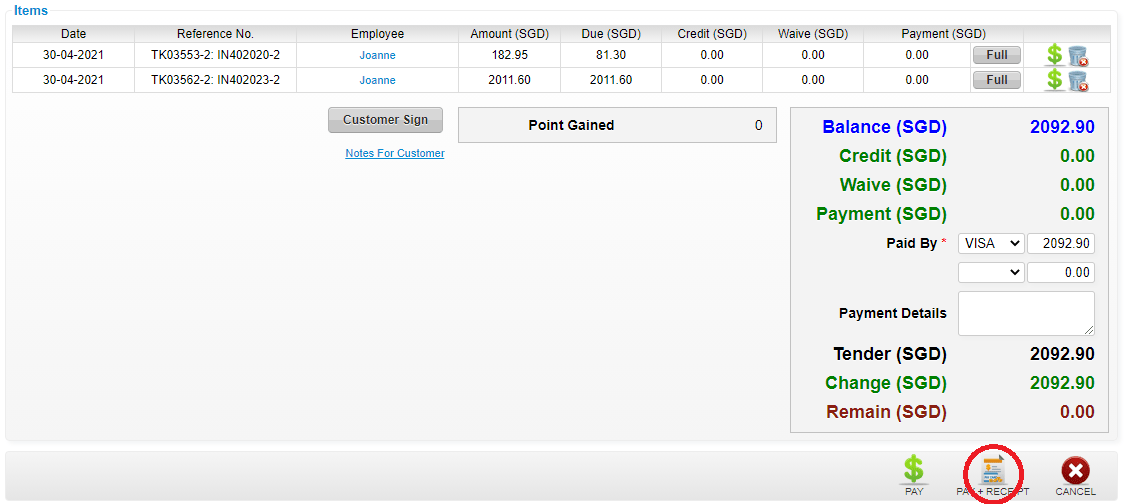Open the second empty payment method dropdown
The image size is (1124, 504).
[x=991, y=272]
